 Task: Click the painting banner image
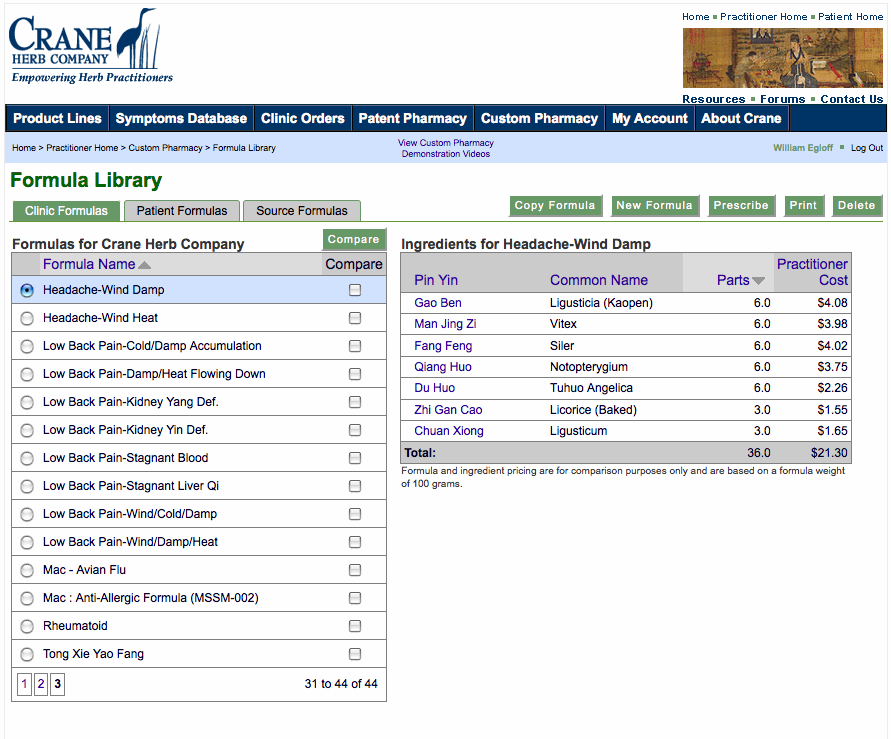point(782,58)
